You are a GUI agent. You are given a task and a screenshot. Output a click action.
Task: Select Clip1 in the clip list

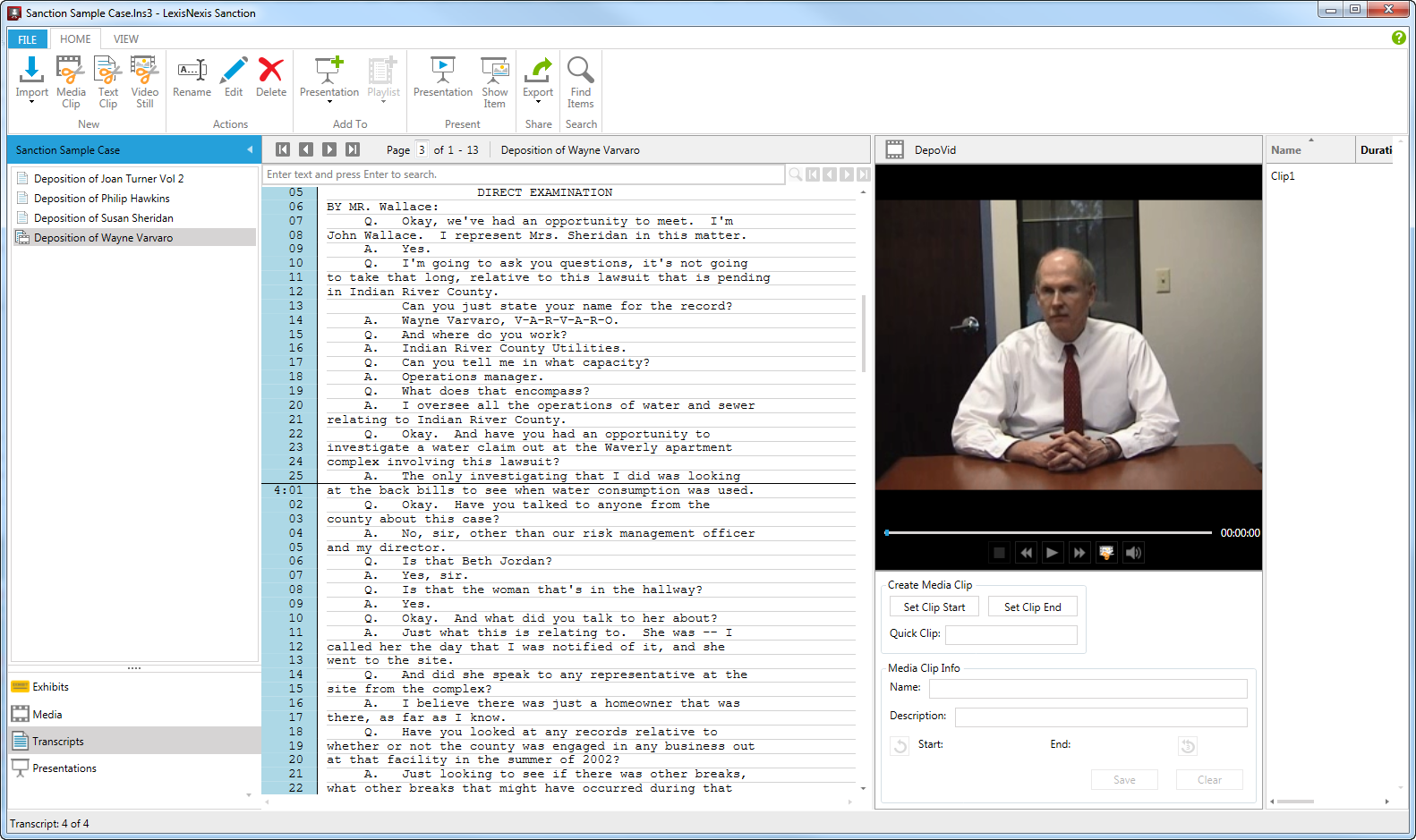(1283, 176)
